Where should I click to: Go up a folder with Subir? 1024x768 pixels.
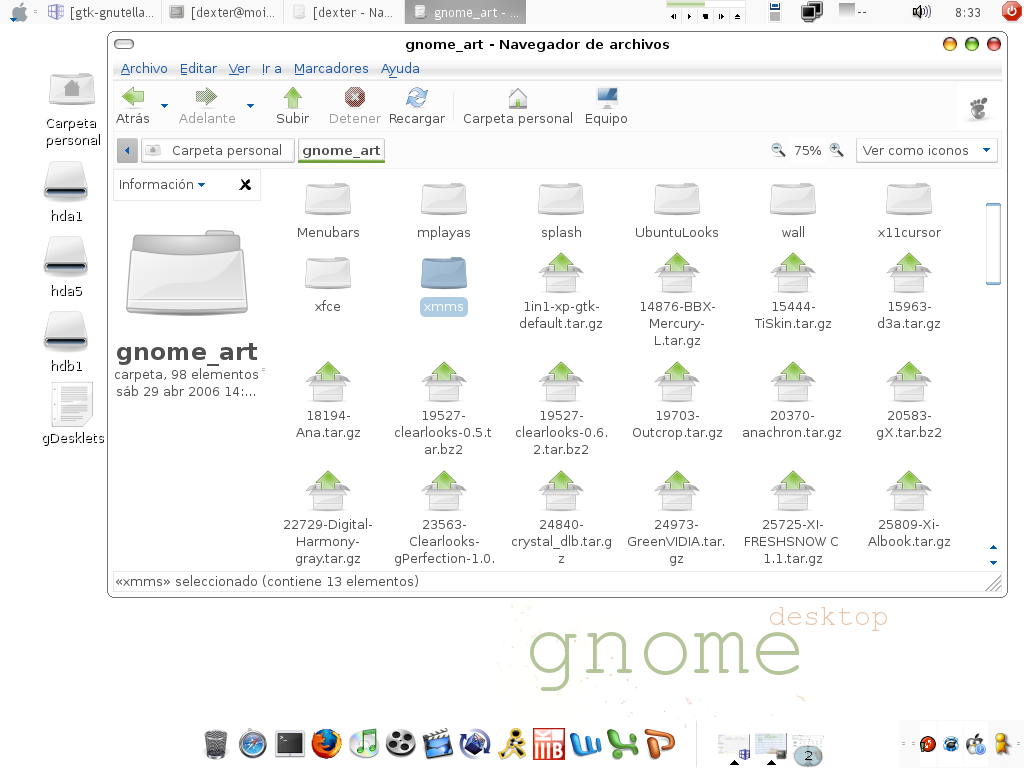click(292, 106)
